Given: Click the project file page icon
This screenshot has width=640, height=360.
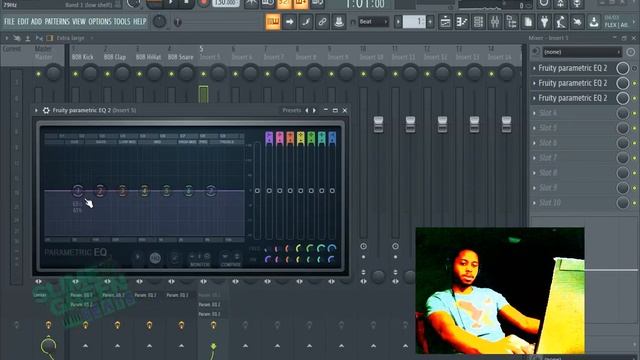Looking at the screenshot, I should [x=528, y=22].
